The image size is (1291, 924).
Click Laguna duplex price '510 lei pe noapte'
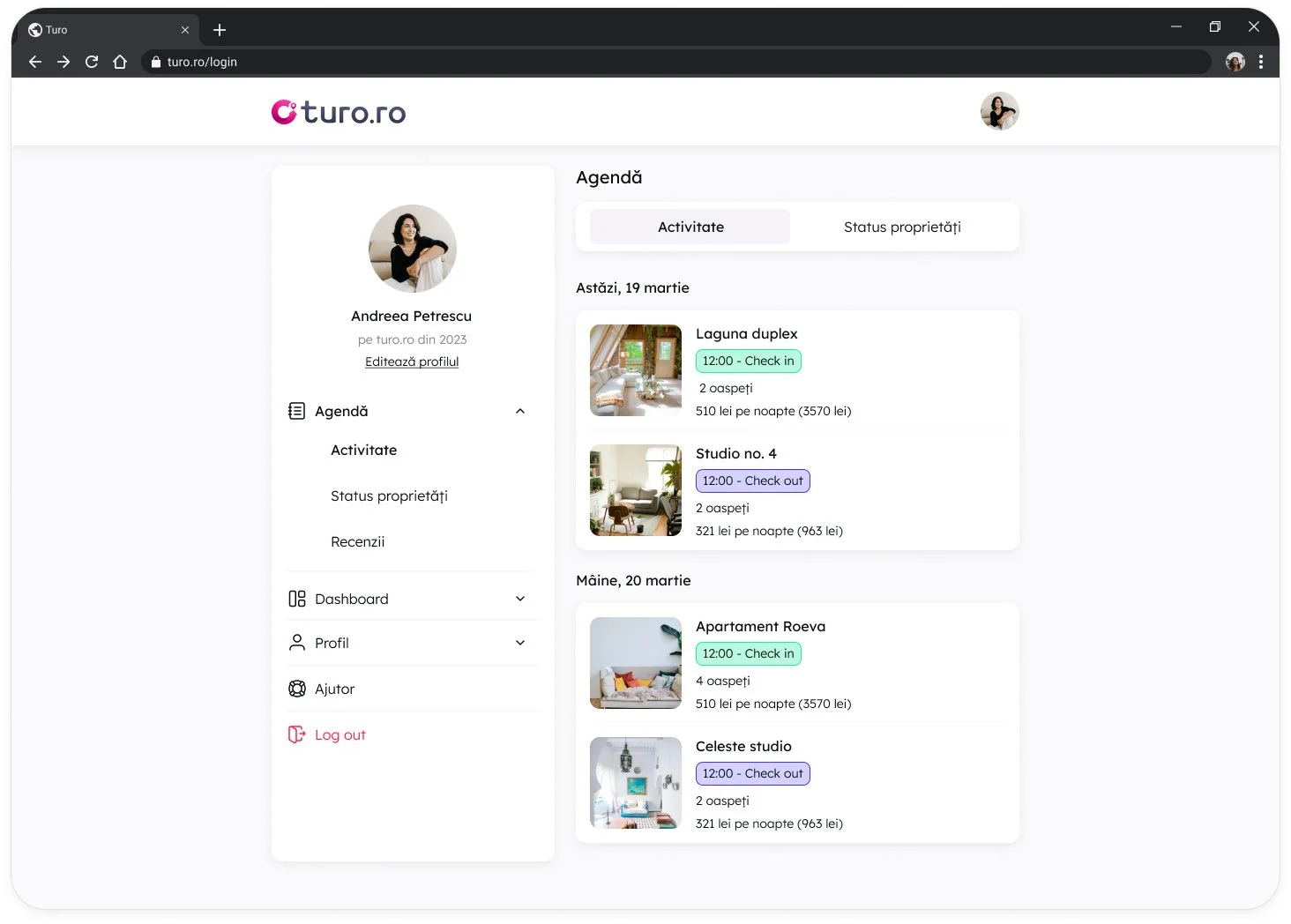click(773, 411)
